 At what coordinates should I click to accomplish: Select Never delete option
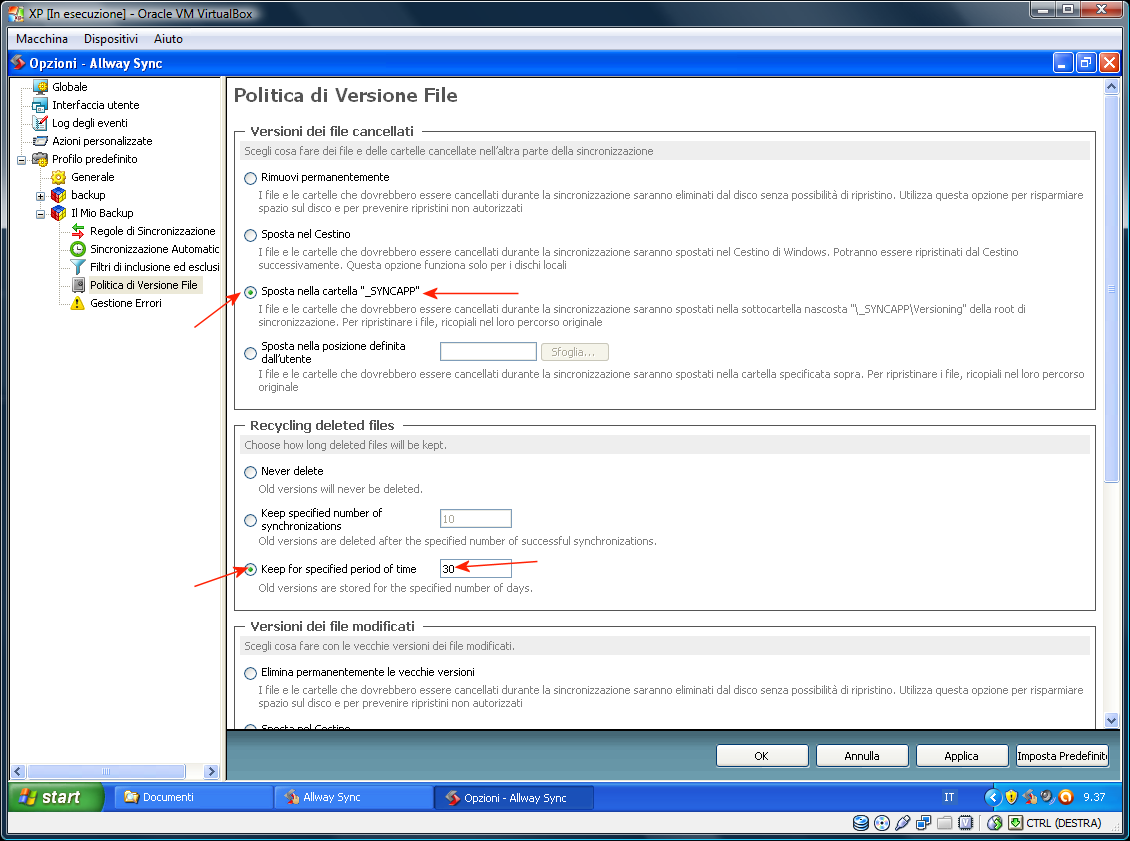click(250, 472)
